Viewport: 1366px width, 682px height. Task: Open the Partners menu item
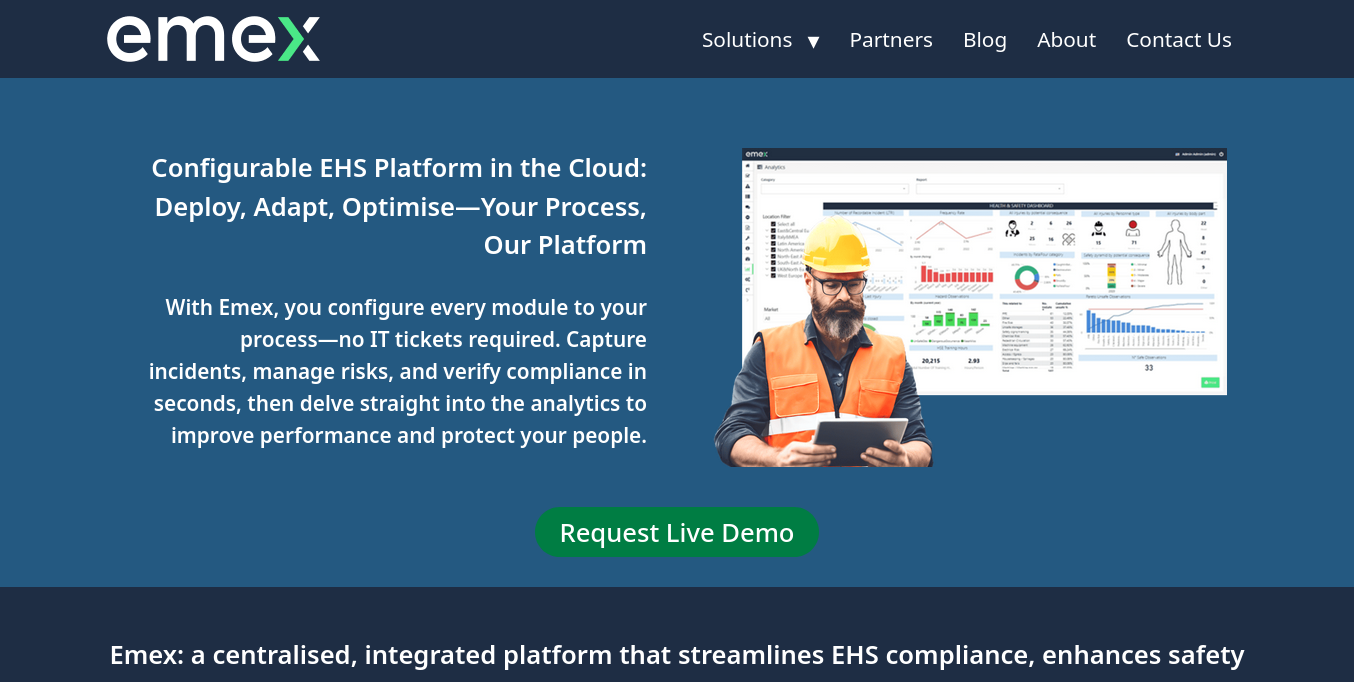click(x=891, y=40)
